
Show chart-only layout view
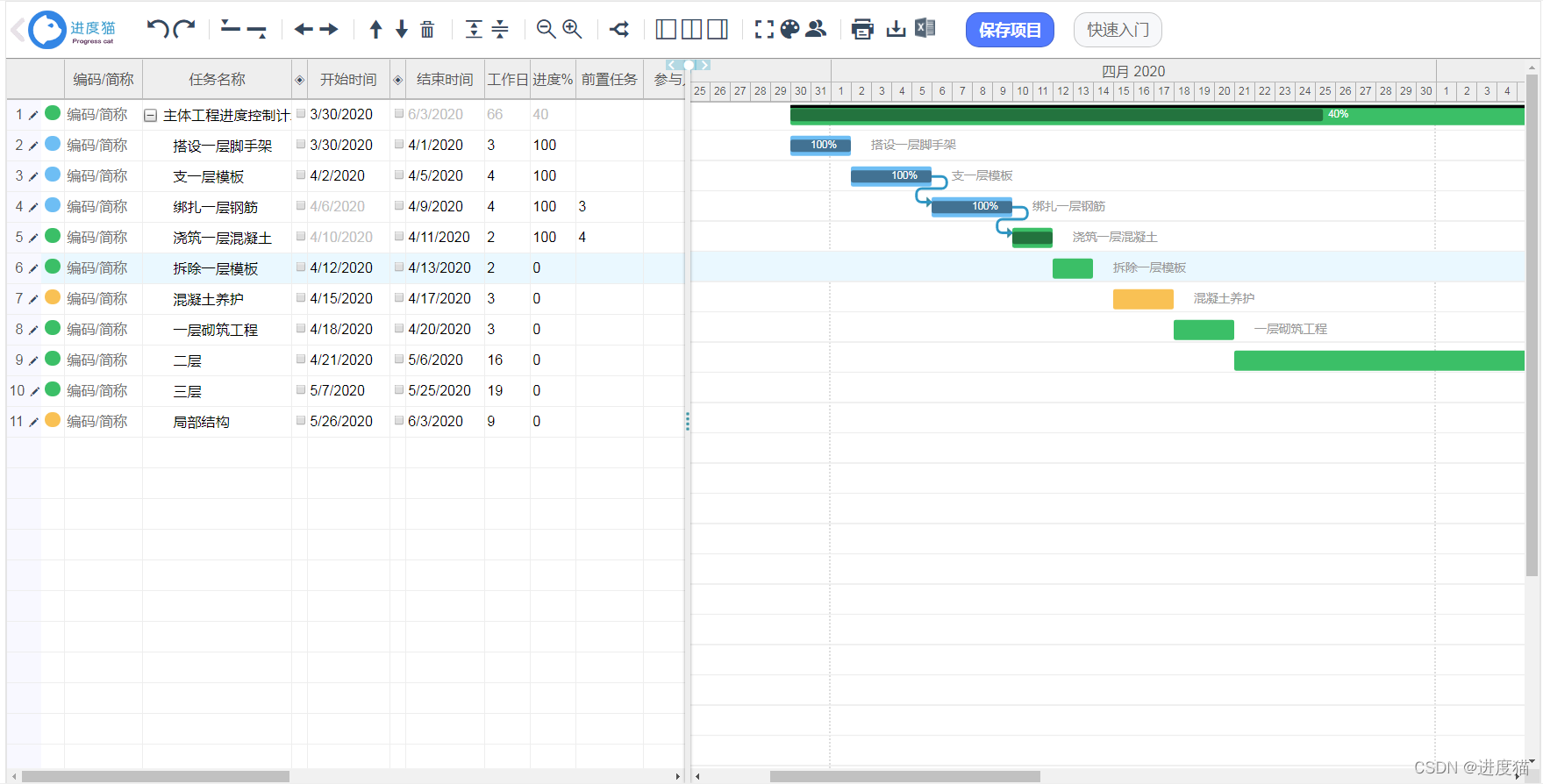pyautogui.click(x=718, y=29)
